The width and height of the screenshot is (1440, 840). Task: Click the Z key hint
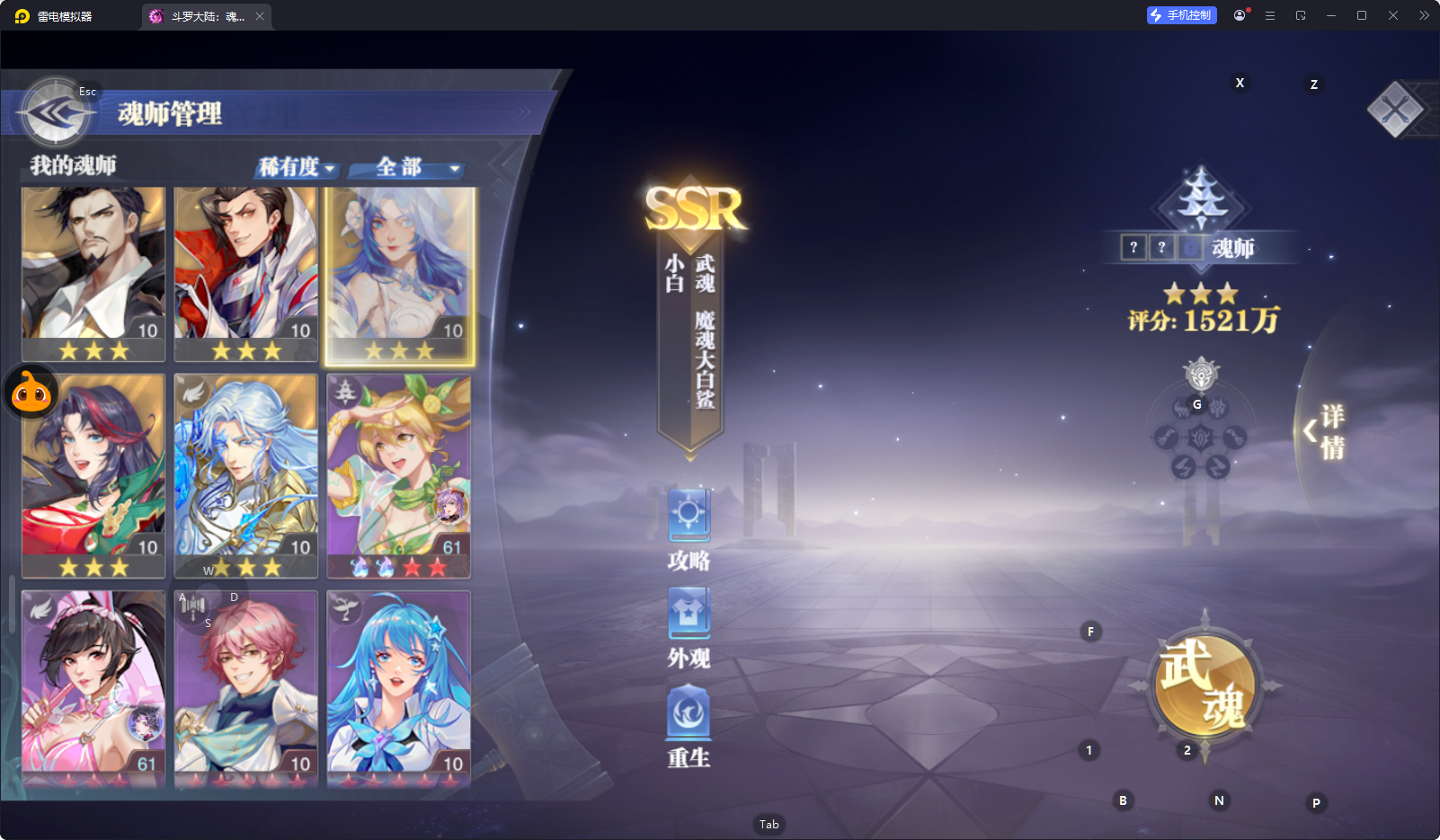(x=1314, y=84)
